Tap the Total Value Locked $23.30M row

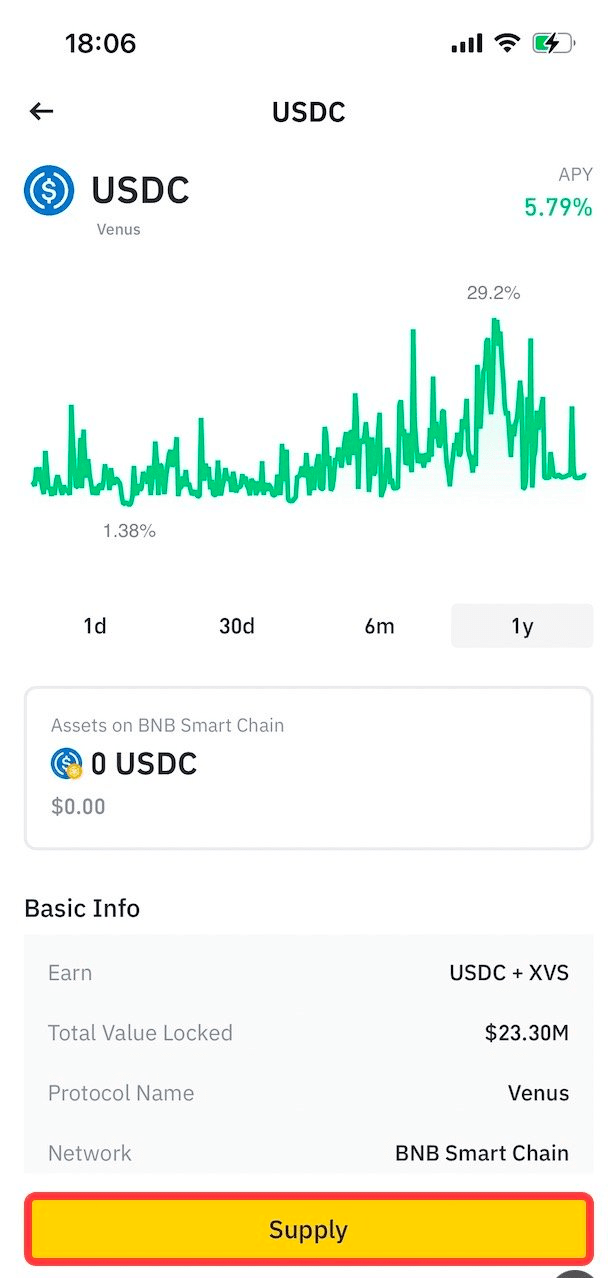tap(308, 1033)
